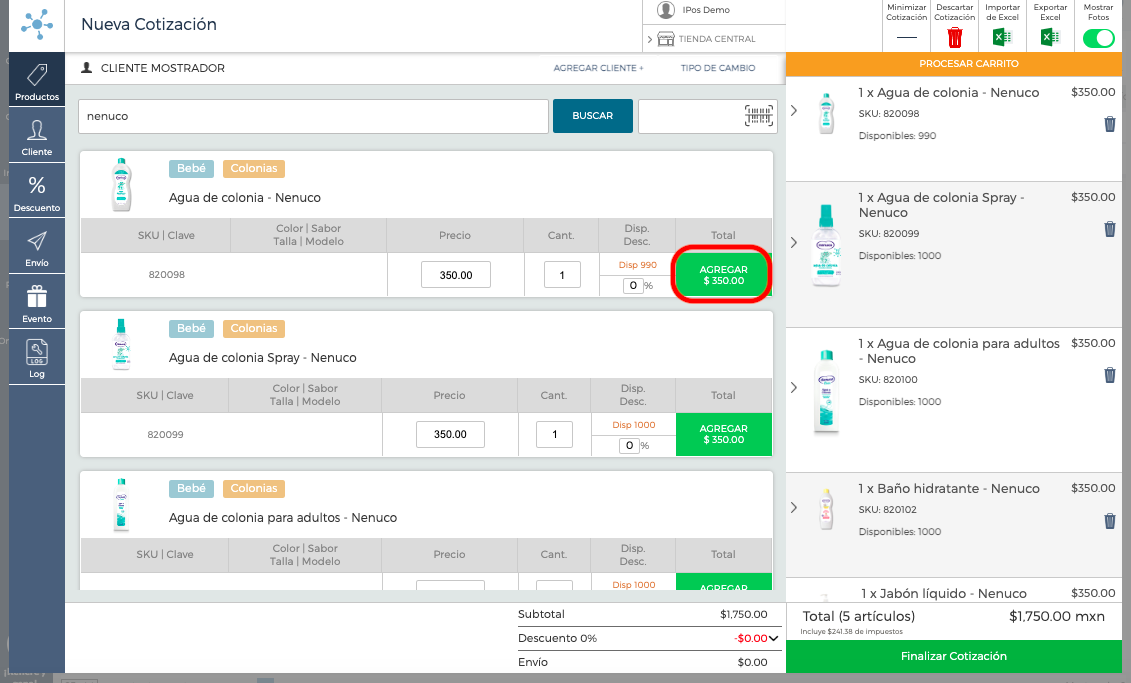Screen dimensions: 1131x683
Task: Click the BUSCAR button
Action: [x=592, y=115]
